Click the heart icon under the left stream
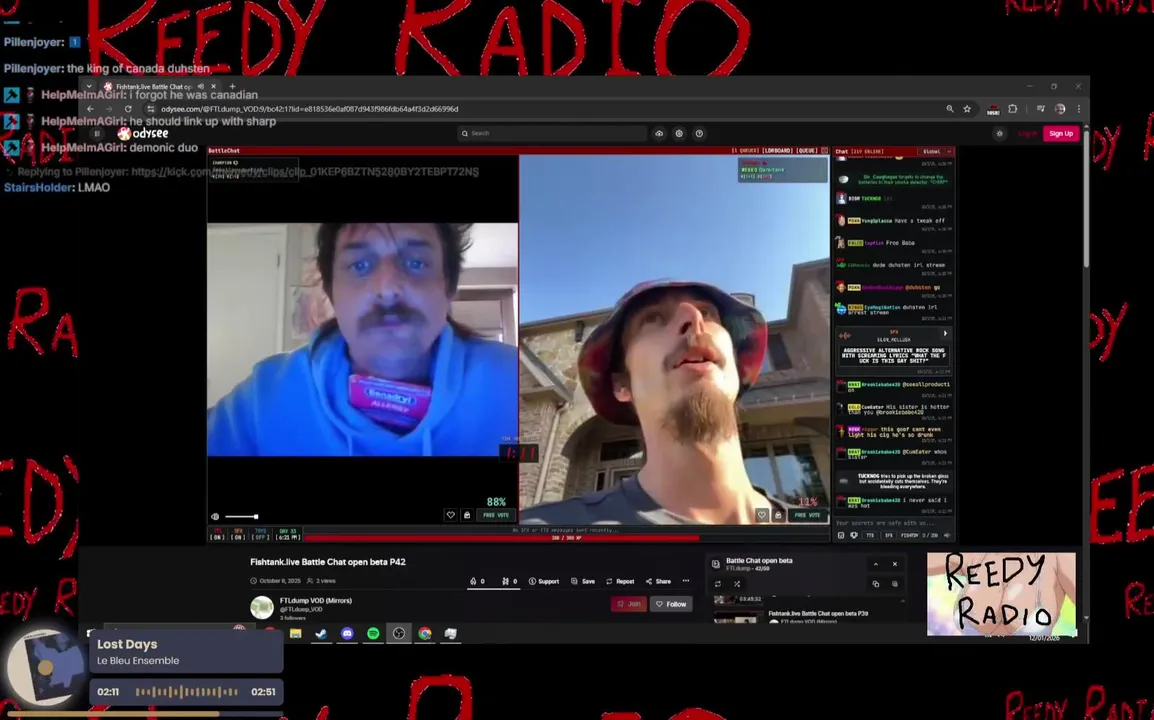The image size is (1154, 720). 450,515
